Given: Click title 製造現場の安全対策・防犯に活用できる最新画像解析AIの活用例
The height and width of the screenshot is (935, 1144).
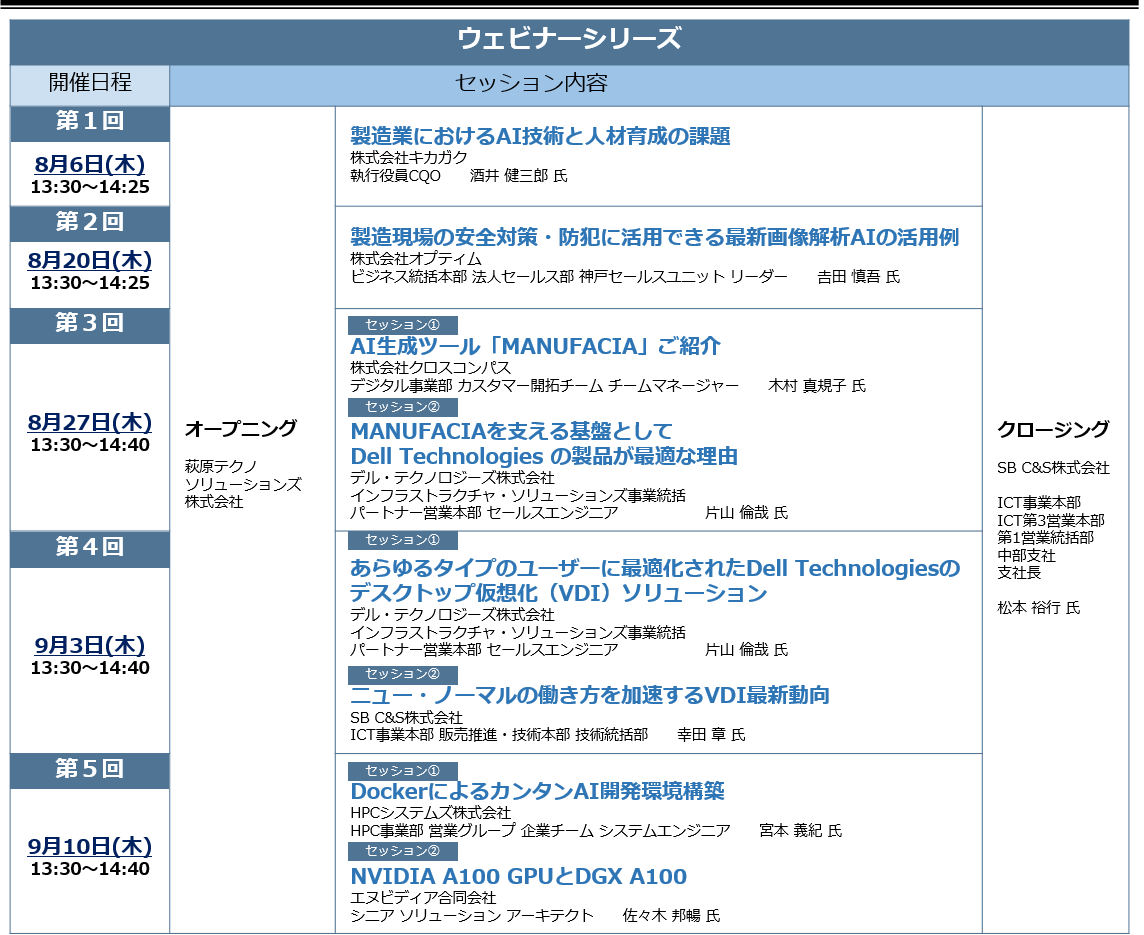Looking at the screenshot, I should 654,237.
